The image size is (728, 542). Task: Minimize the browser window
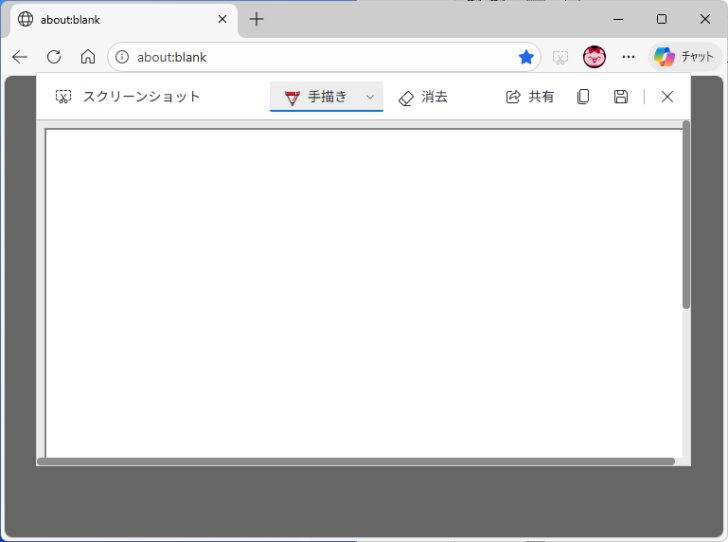[x=618, y=19]
